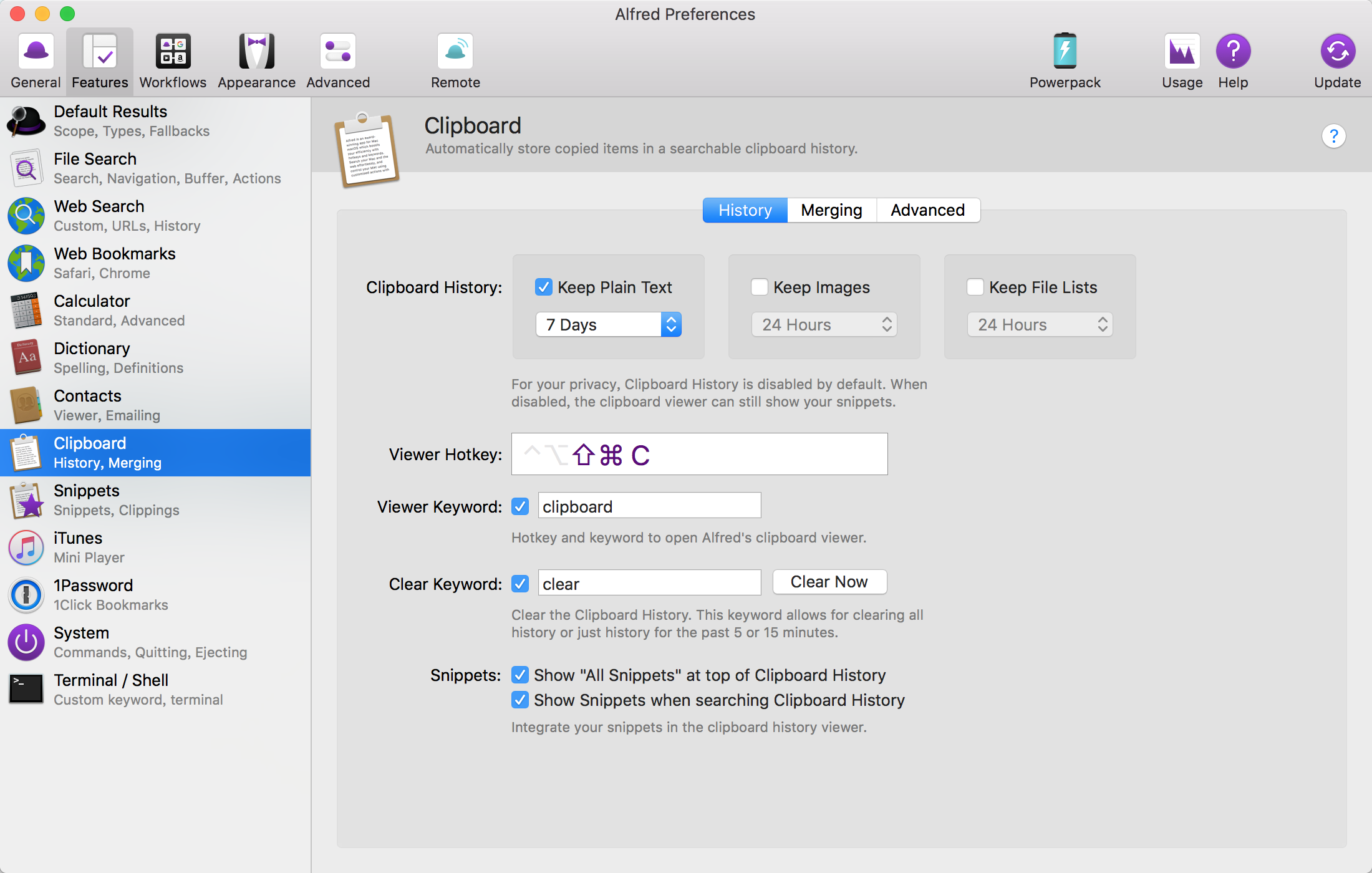
Task: Uncheck Keep Plain Text
Action: coord(544,287)
